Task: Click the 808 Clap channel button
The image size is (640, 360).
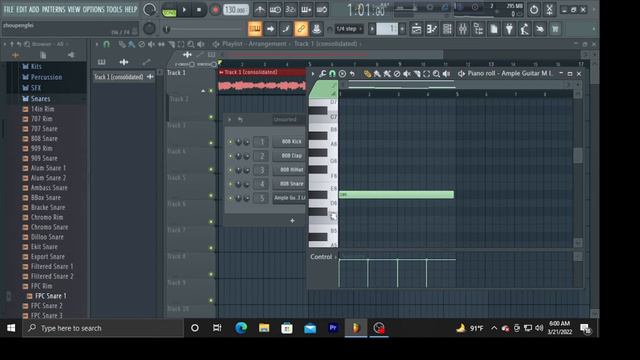Action: coord(289,156)
